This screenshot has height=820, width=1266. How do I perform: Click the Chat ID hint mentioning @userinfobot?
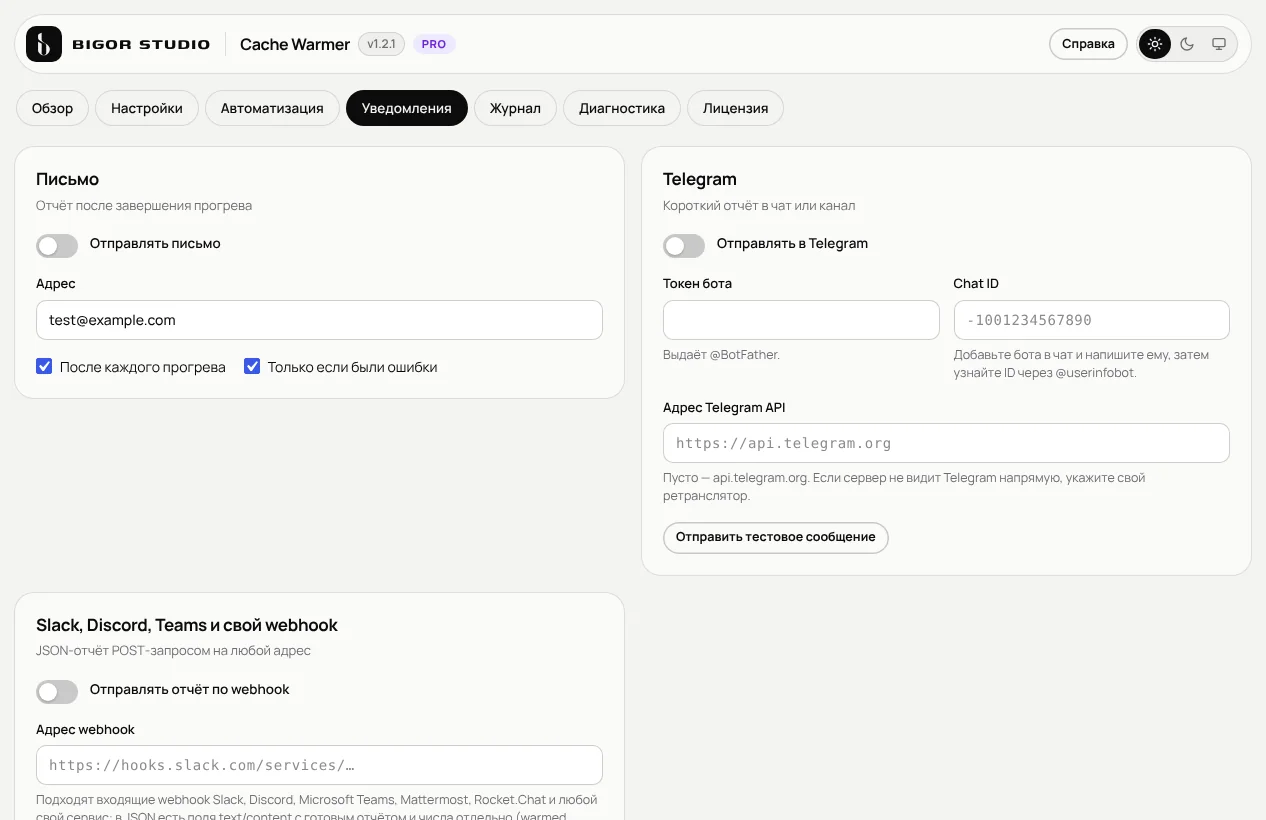click(1081, 364)
